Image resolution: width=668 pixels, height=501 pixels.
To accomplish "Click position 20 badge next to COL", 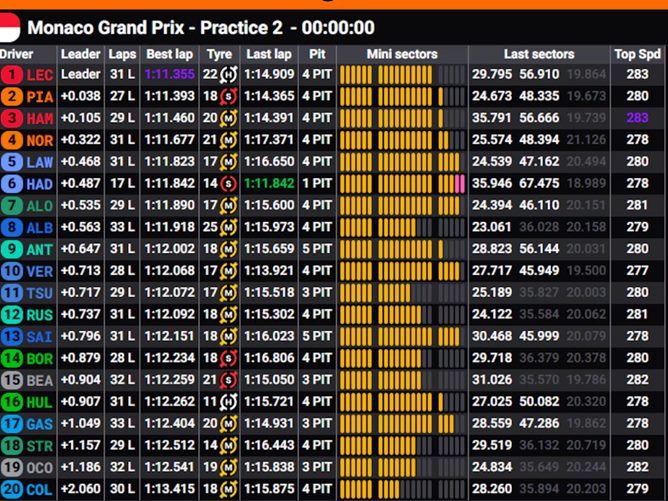I will tap(12, 488).
